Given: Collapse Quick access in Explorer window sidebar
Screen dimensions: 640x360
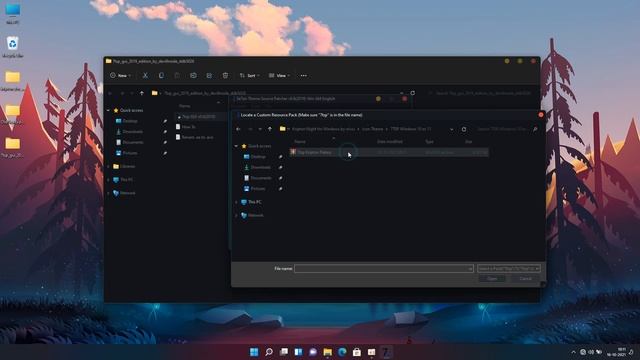Looking at the screenshot, I should pyautogui.click(x=109, y=111).
